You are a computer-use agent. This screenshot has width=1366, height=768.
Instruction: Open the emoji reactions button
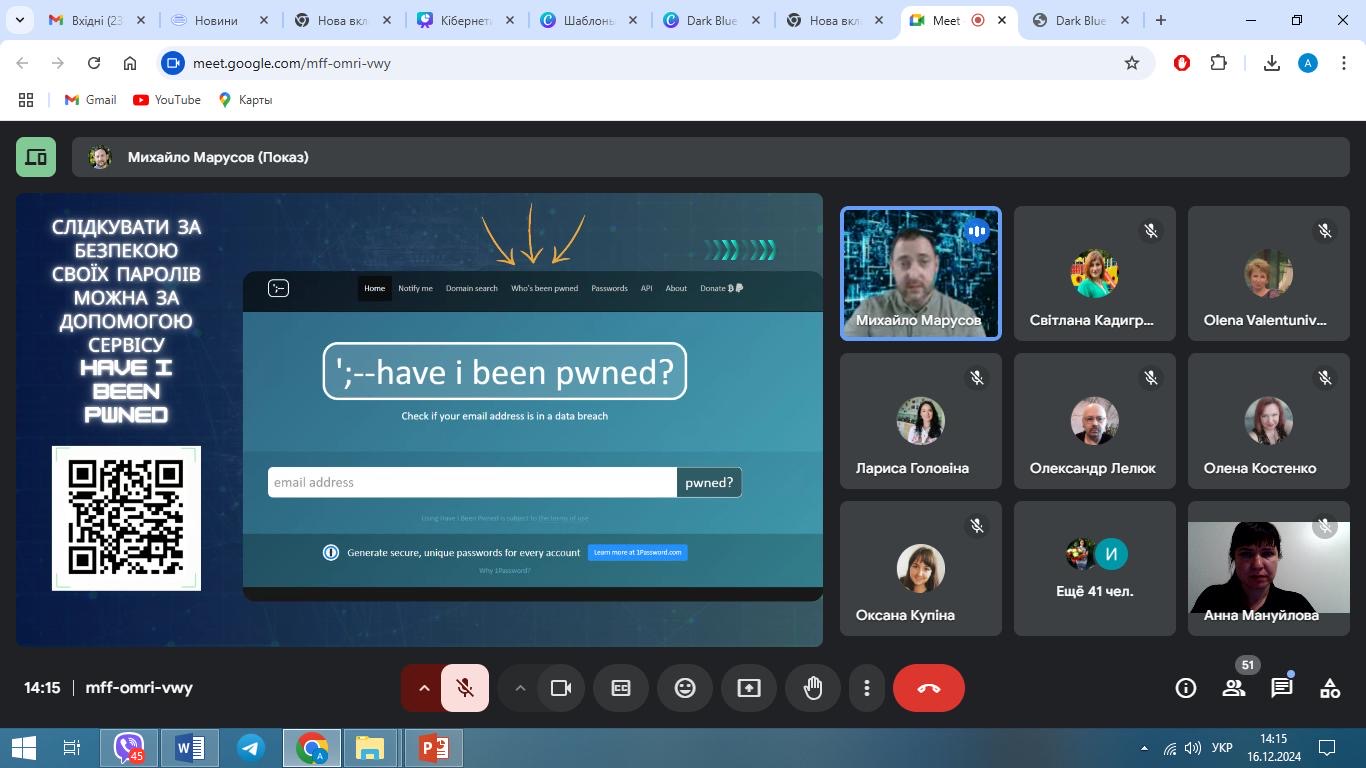point(685,688)
